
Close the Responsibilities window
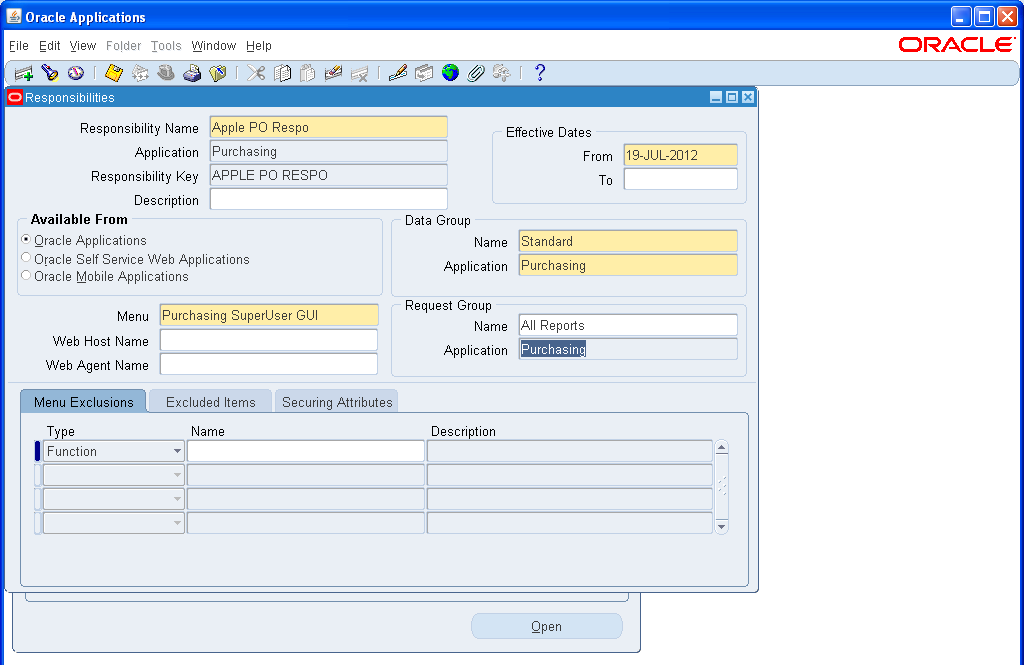(748, 97)
